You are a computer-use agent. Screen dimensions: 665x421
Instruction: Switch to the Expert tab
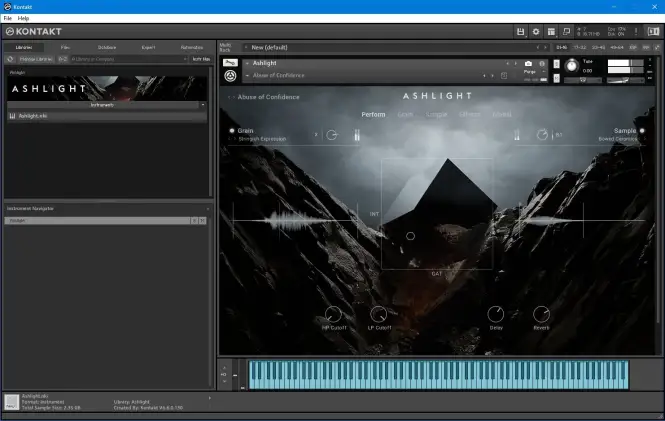coord(148,47)
